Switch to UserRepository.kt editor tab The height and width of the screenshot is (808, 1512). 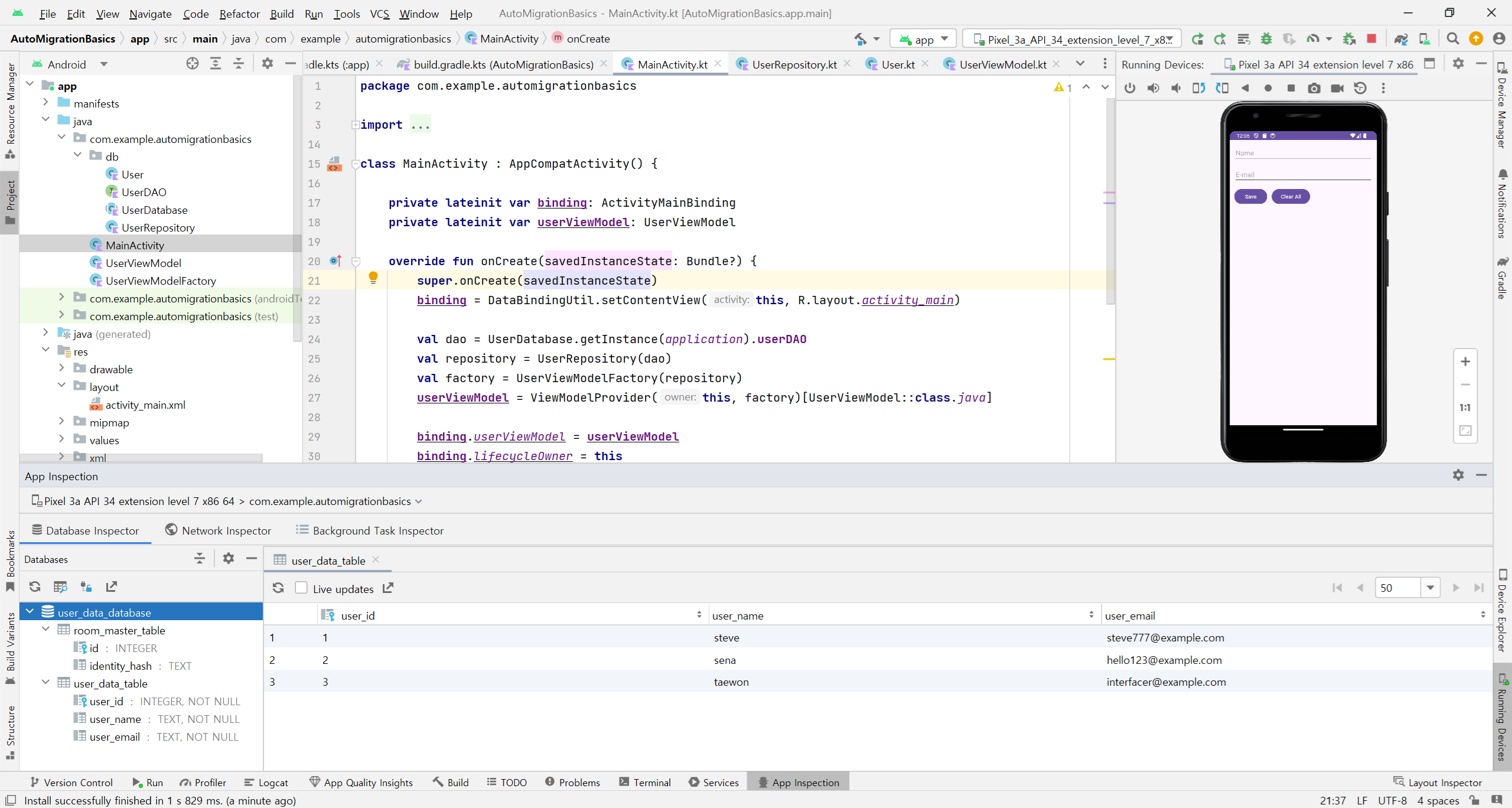pyautogui.click(x=793, y=64)
